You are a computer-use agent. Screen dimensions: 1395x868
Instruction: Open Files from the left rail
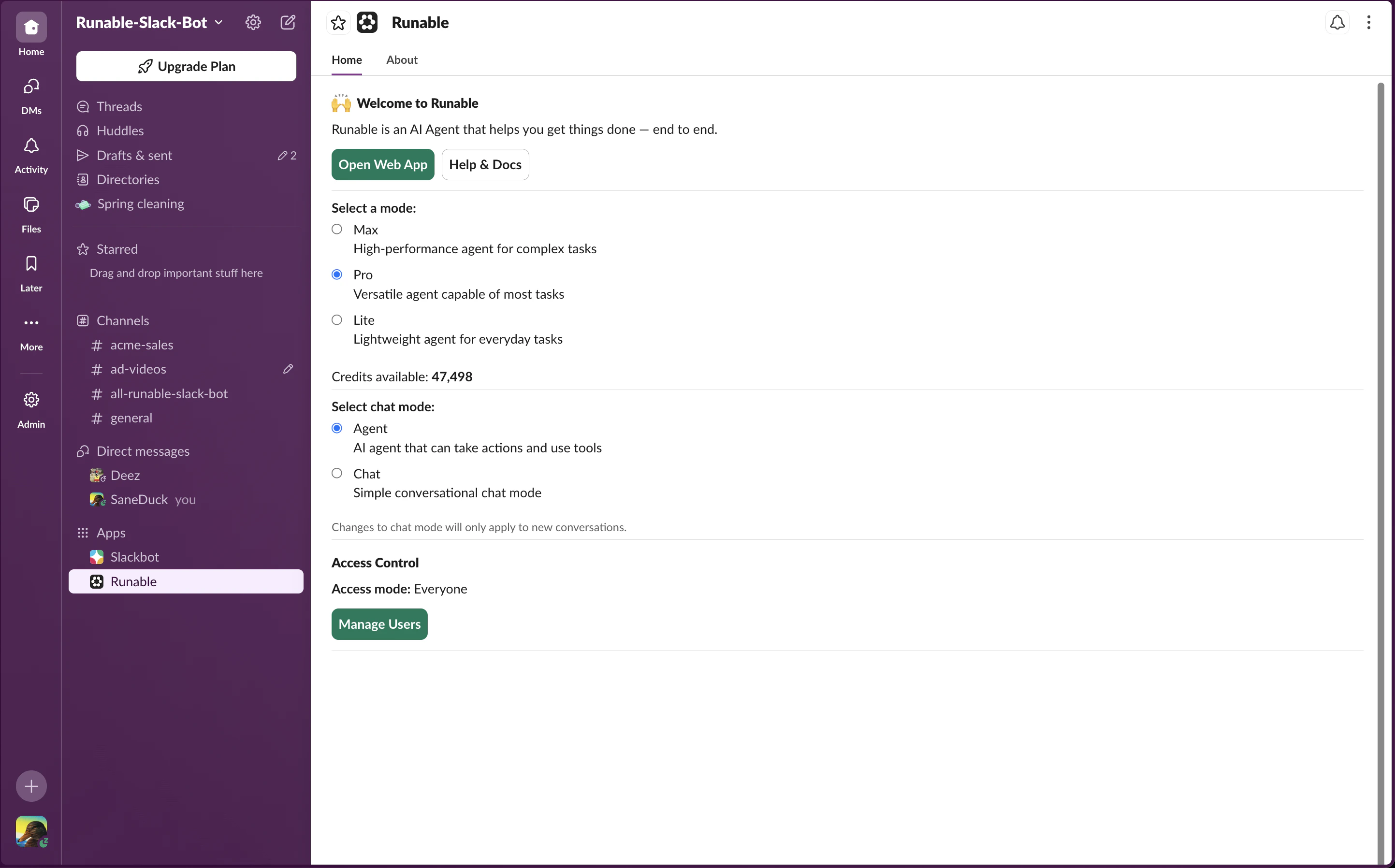coord(31,214)
